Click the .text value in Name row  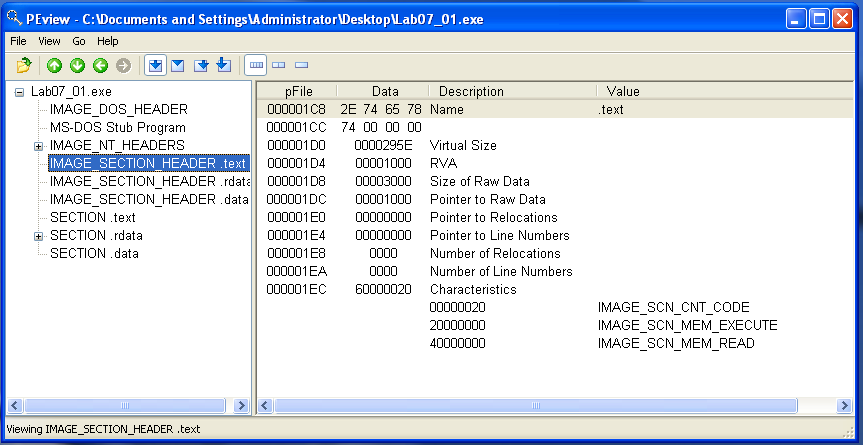(610, 109)
